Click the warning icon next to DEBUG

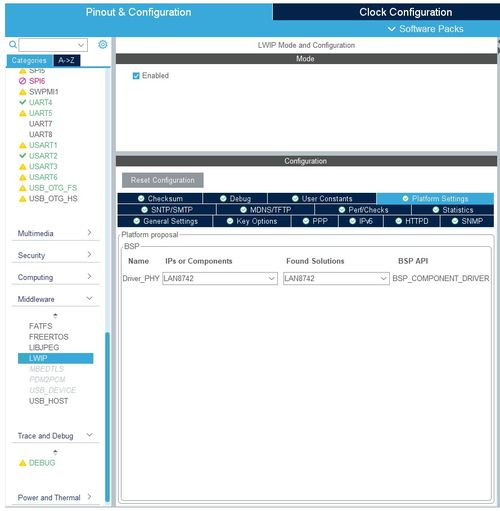click(22, 463)
